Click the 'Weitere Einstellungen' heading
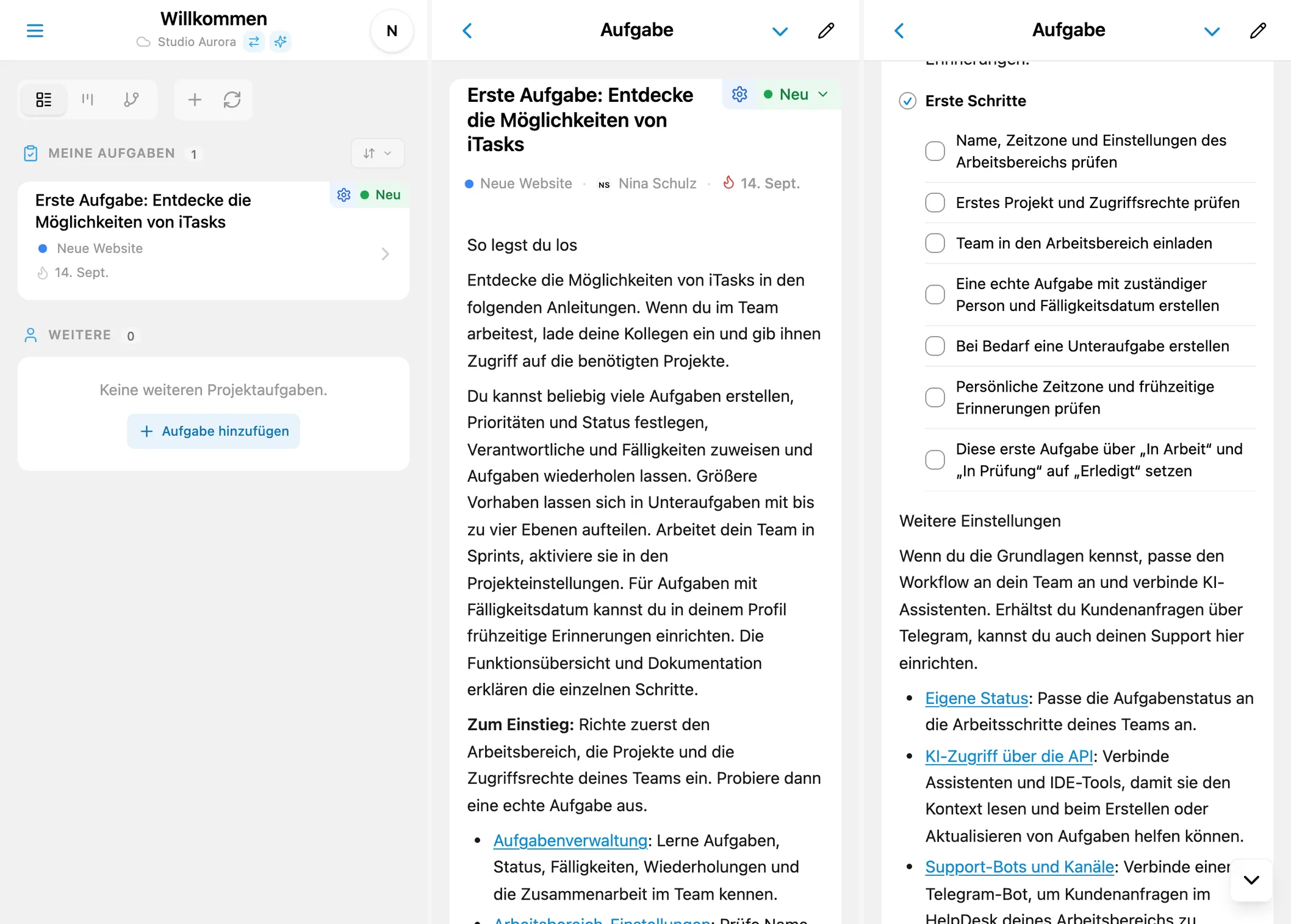 980,521
